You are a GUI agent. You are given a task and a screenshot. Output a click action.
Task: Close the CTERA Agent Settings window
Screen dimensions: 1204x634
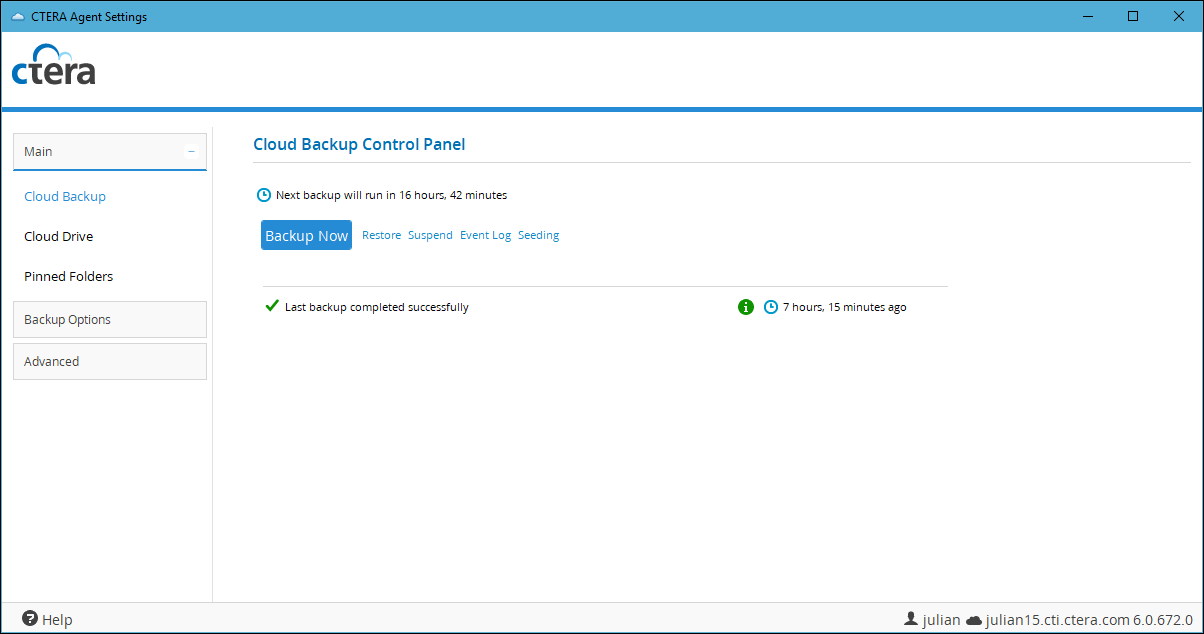click(1179, 16)
